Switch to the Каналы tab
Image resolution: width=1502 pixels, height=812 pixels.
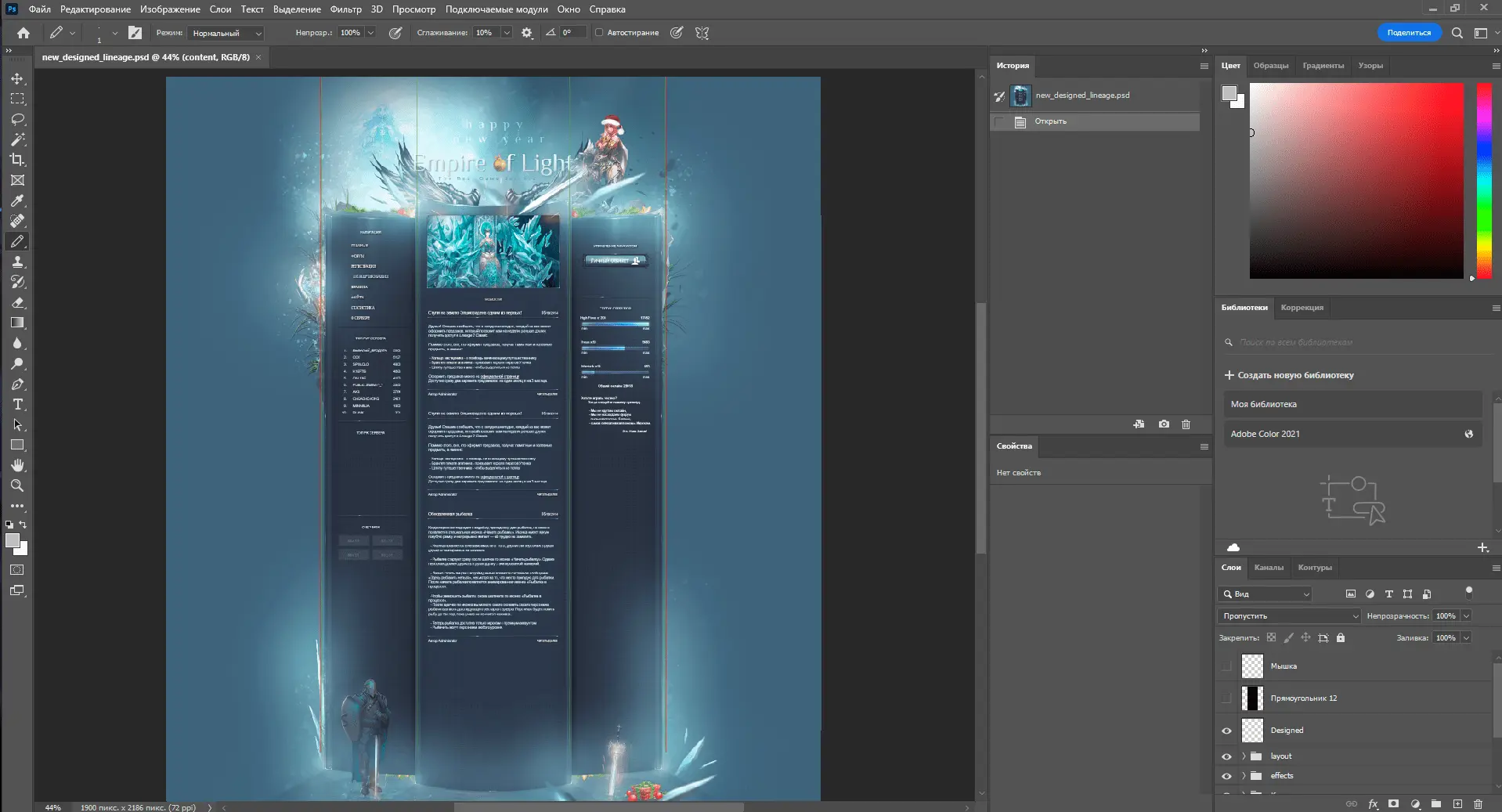tap(1269, 568)
